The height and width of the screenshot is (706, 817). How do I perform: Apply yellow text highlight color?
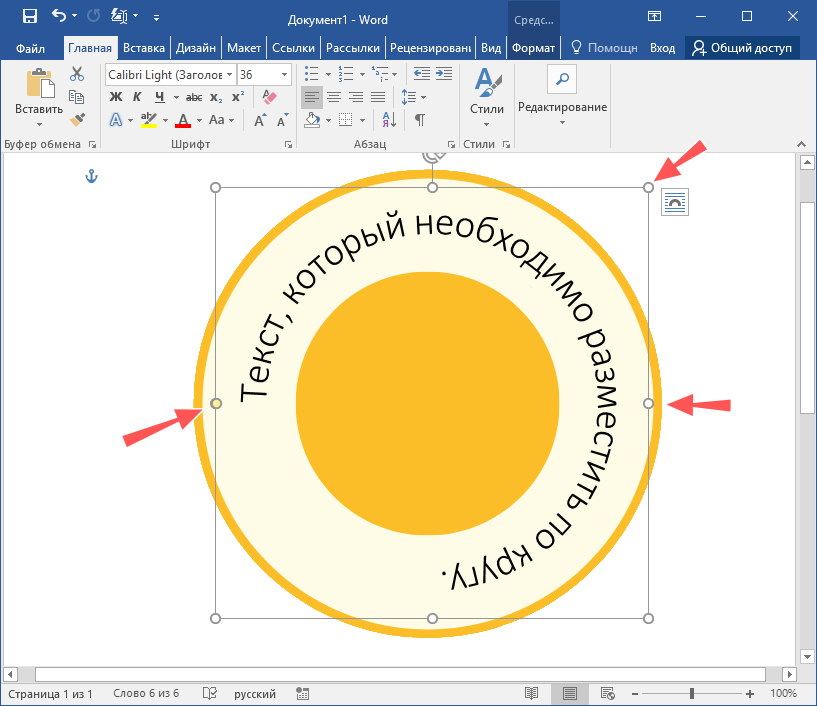[149, 120]
